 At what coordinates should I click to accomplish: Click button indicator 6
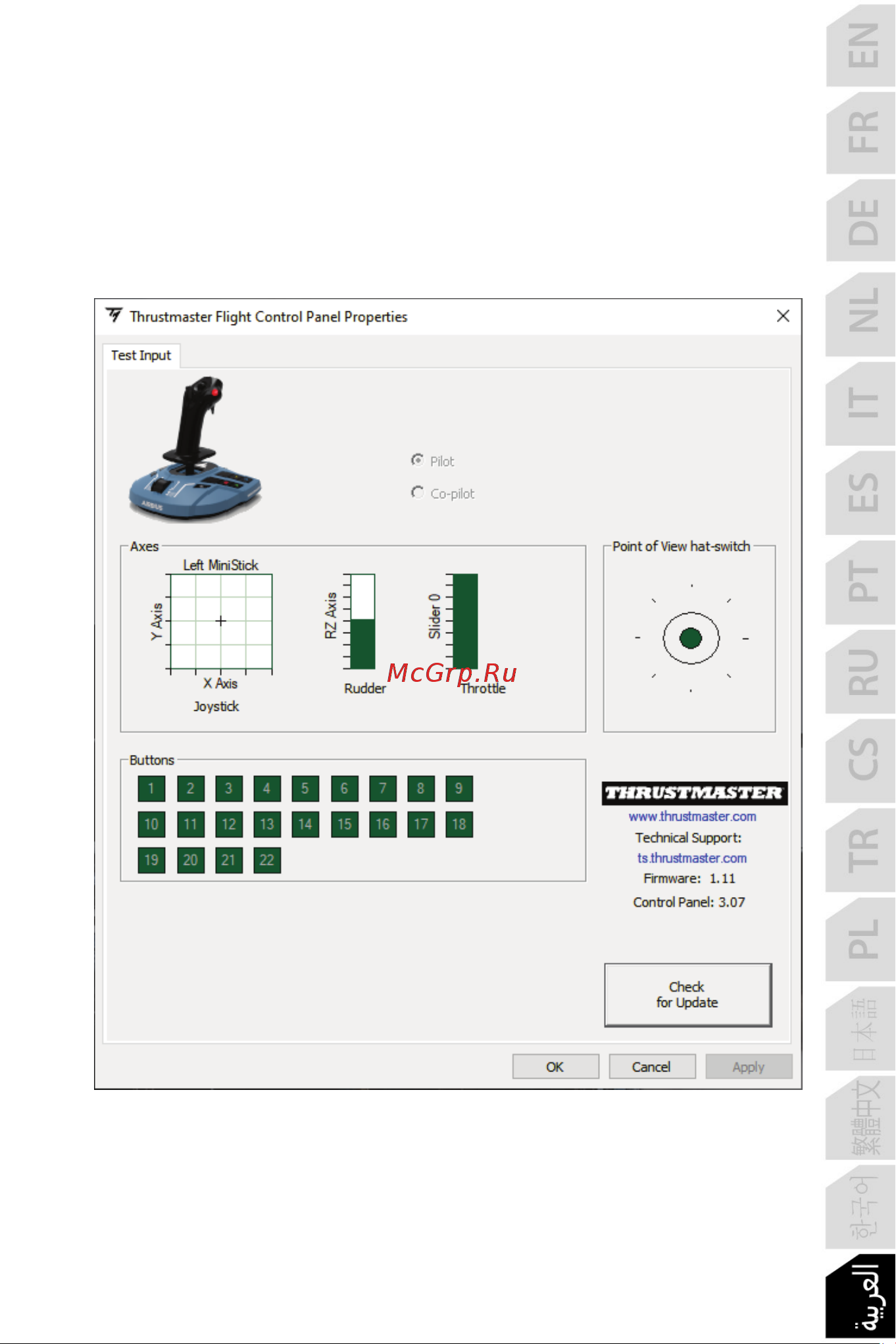click(x=344, y=788)
